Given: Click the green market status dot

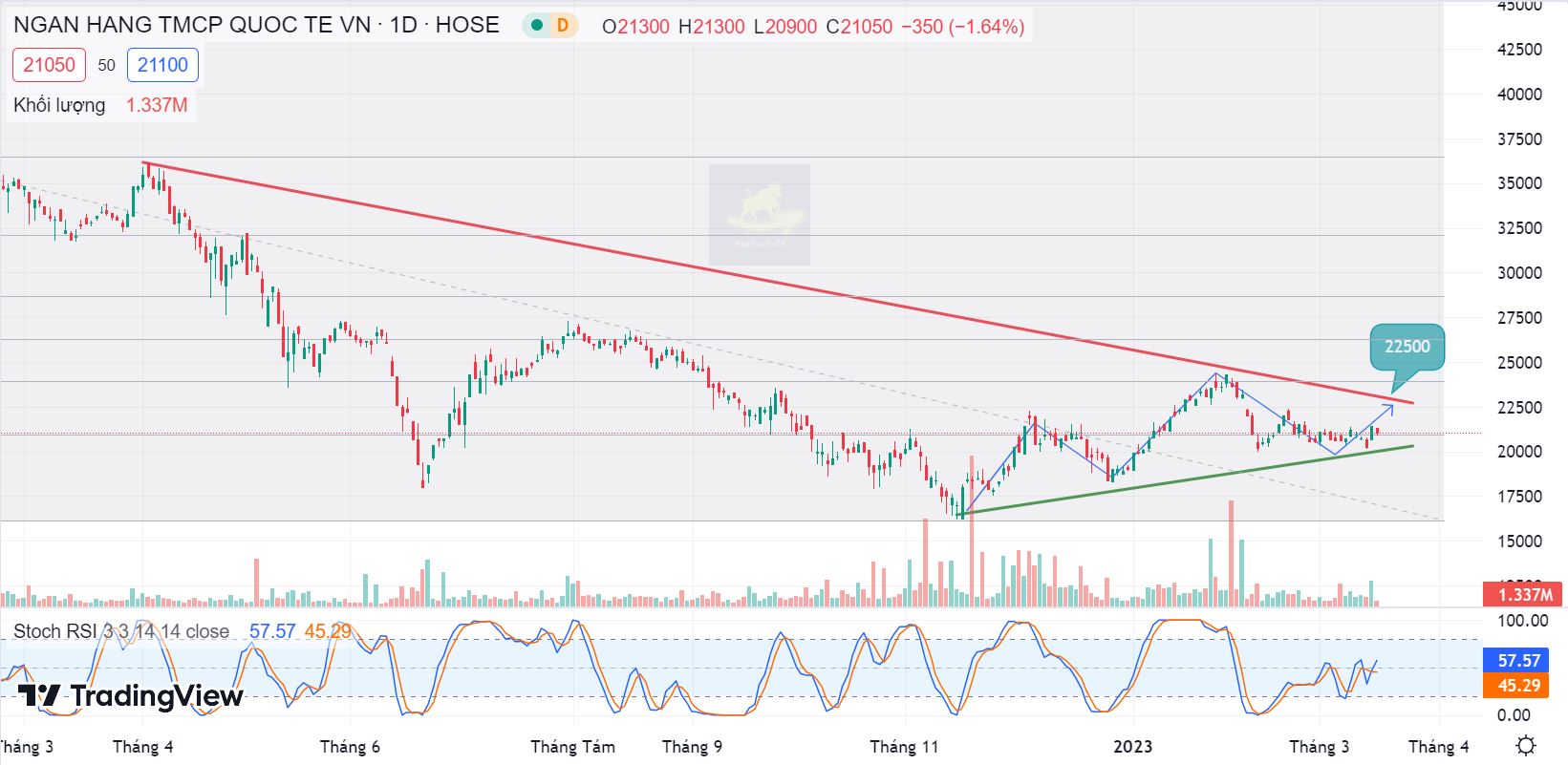Looking at the screenshot, I should point(538,26).
